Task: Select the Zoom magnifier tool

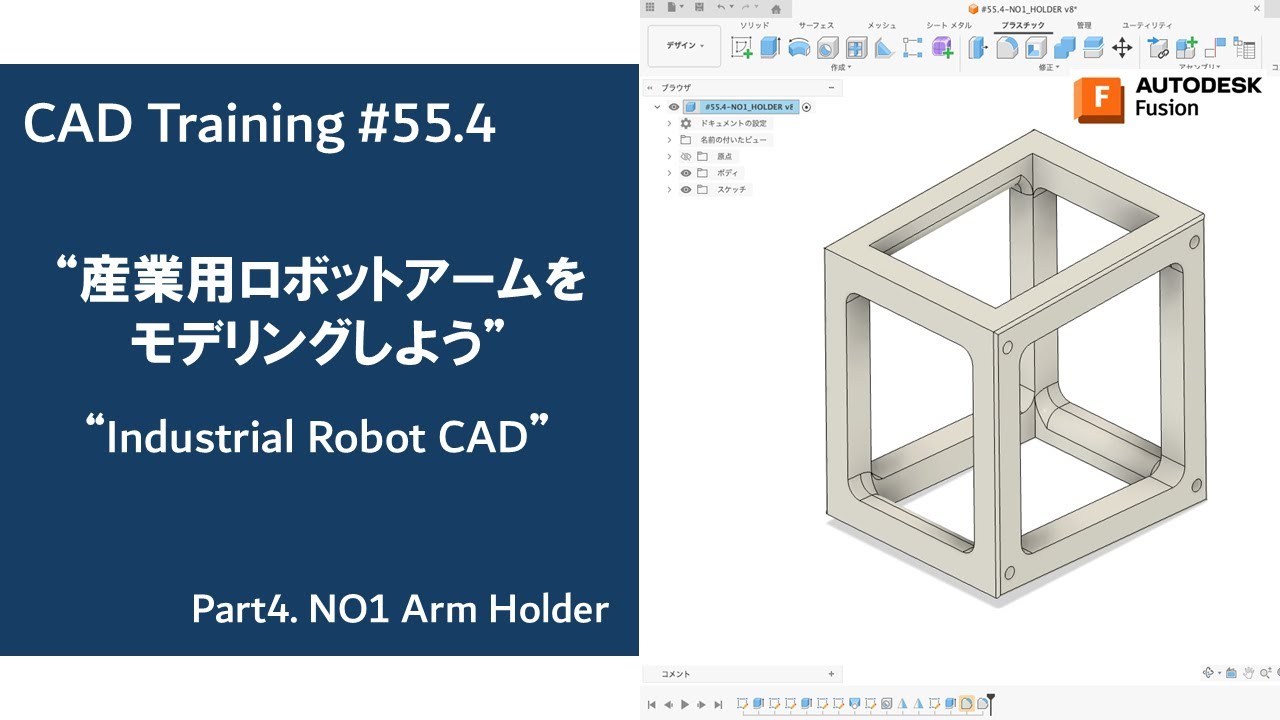Action: [x=1263, y=673]
